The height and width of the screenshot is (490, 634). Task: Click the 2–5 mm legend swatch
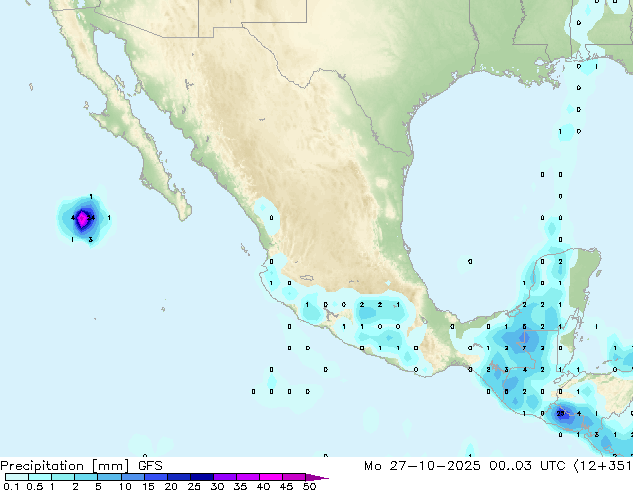pos(86,477)
